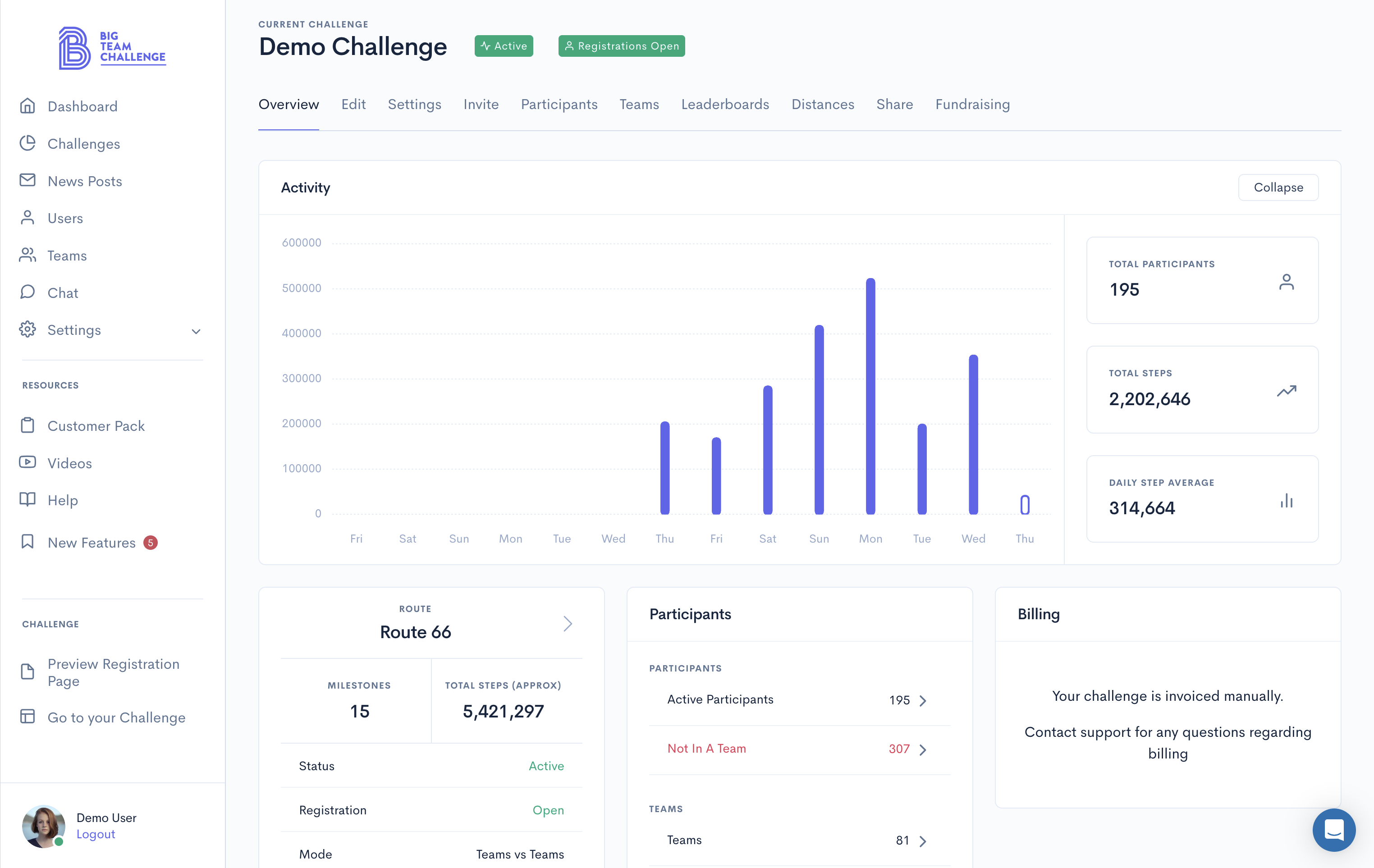The width and height of the screenshot is (1374, 868).
Task: Click the Help book icon
Action: [27, 500]
